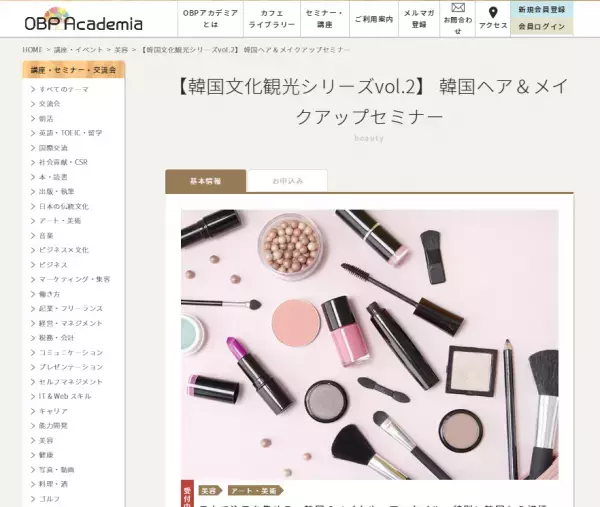Open the メルマガ登録 menu item
600x507 pixels.
click(x=419, y=19)
